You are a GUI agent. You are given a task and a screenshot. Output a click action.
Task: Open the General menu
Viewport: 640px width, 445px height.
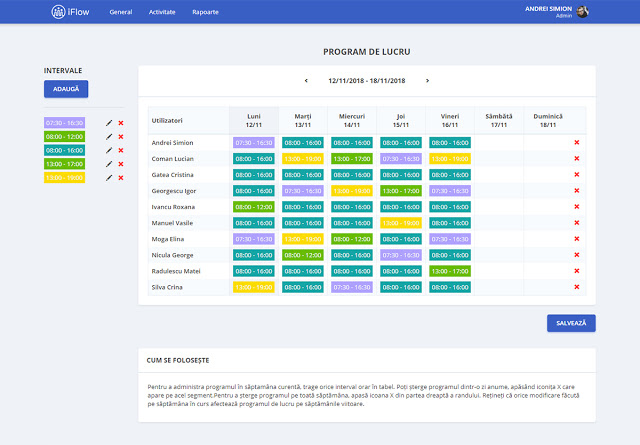click(x=120, y=12)
